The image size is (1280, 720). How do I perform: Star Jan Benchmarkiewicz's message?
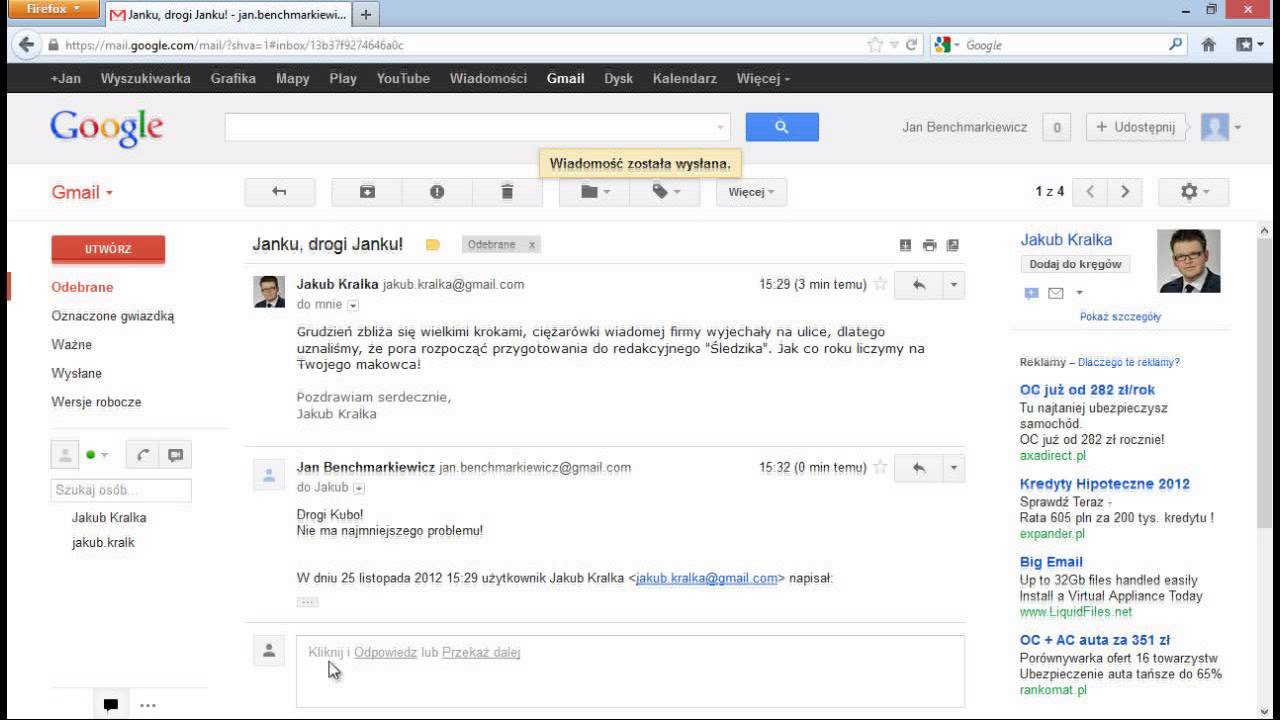coord(880,467)
